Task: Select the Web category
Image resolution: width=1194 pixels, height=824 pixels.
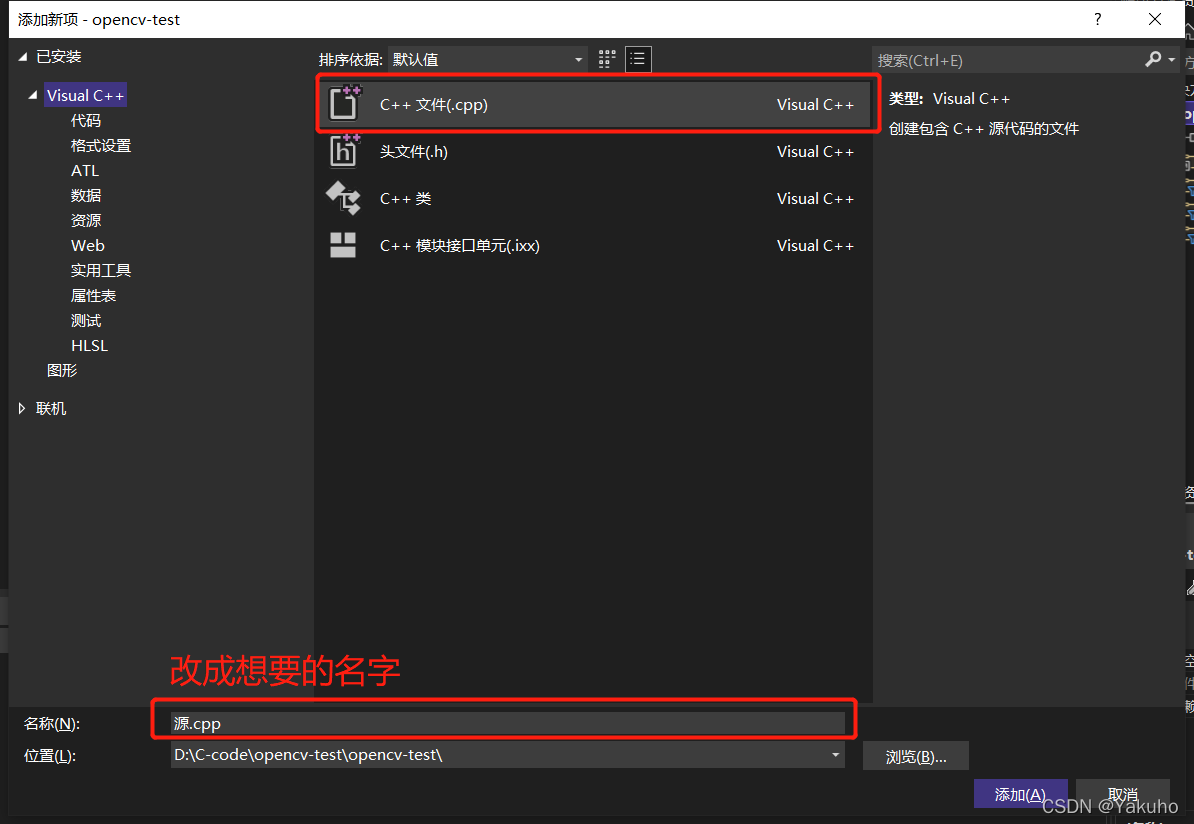Action: [x=88, y=245]
